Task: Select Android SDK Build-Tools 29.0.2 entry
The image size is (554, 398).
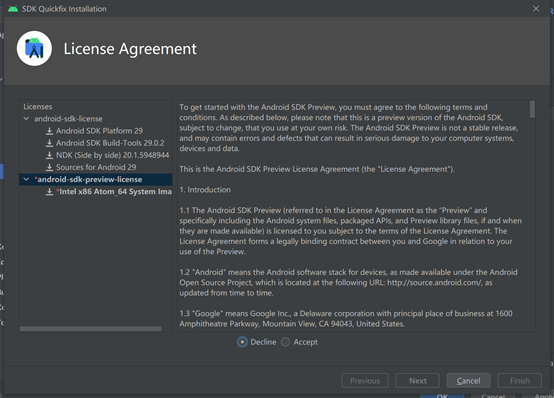Action: click(x=110, y=143)
